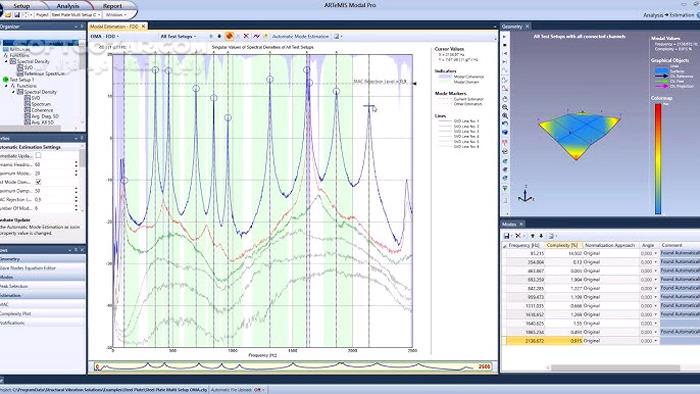Switch to the Report ribbon tab
Viewport: 700px width, 394px height.
tap(112, 6)
